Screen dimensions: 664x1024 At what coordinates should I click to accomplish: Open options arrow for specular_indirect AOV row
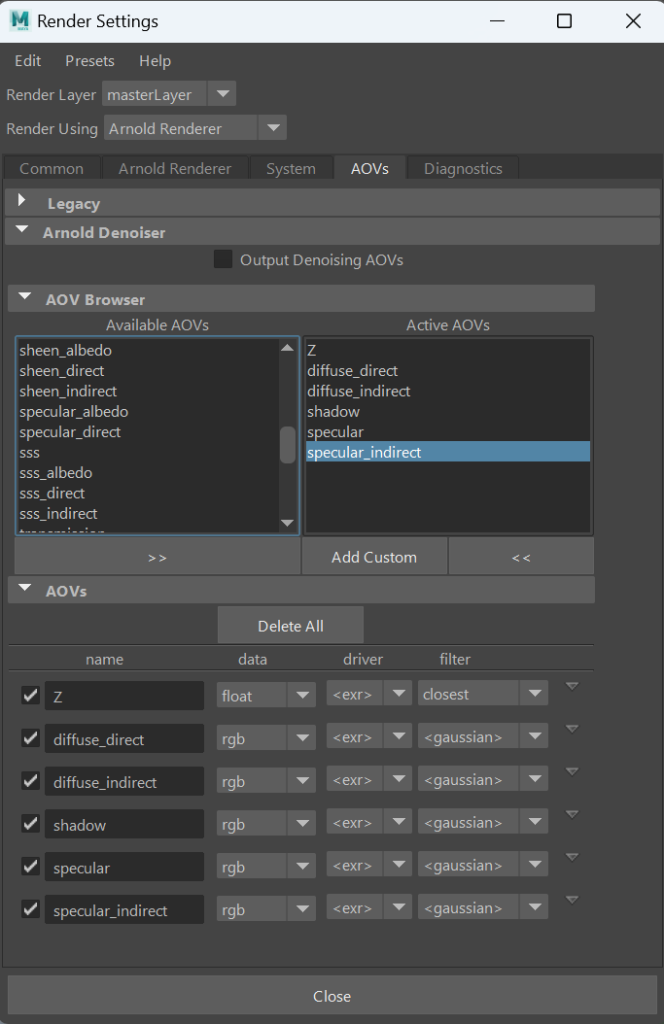click(572, 900)
